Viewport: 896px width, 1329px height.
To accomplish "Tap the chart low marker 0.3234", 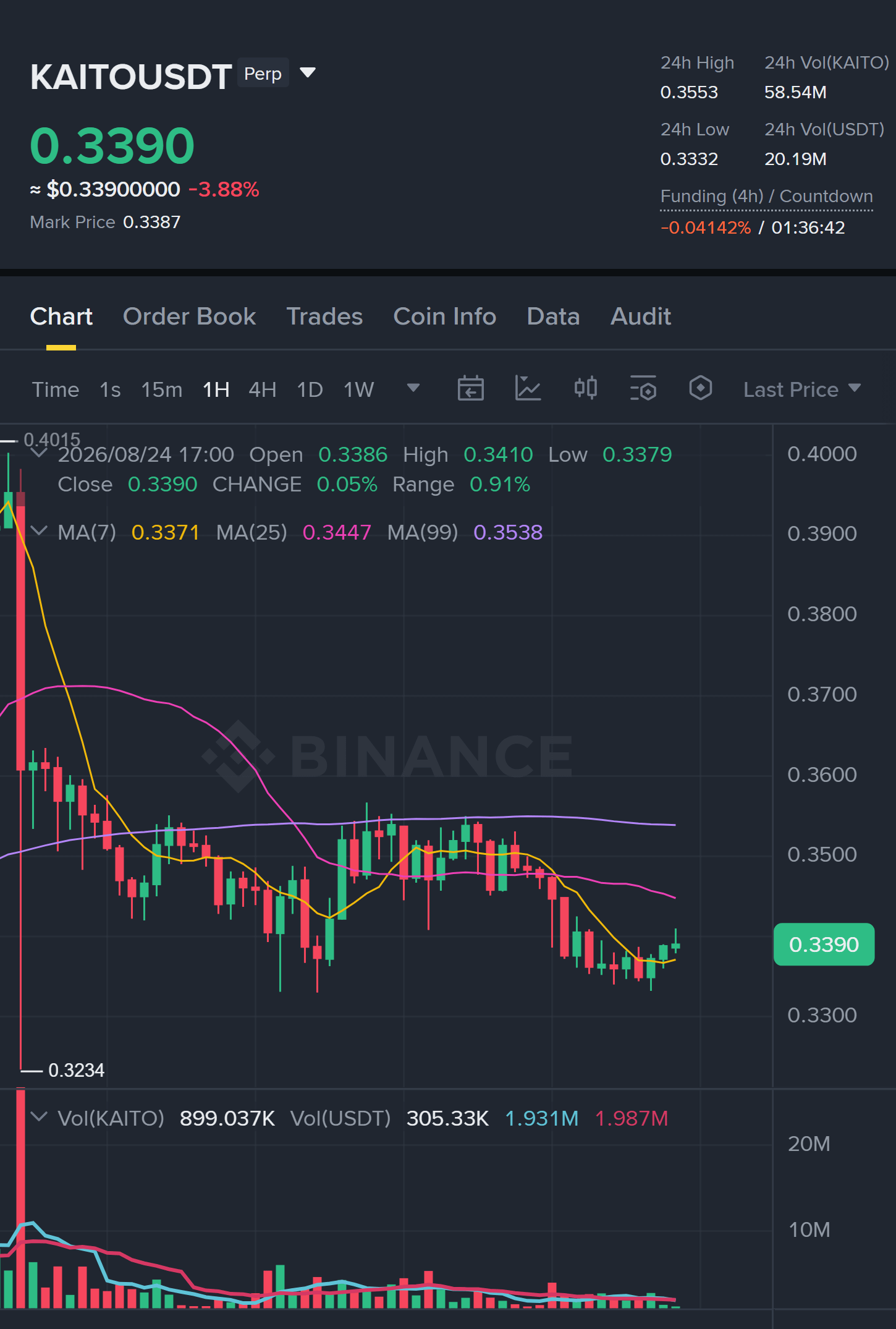I will pyautogui.click(x=76, y=1071).
